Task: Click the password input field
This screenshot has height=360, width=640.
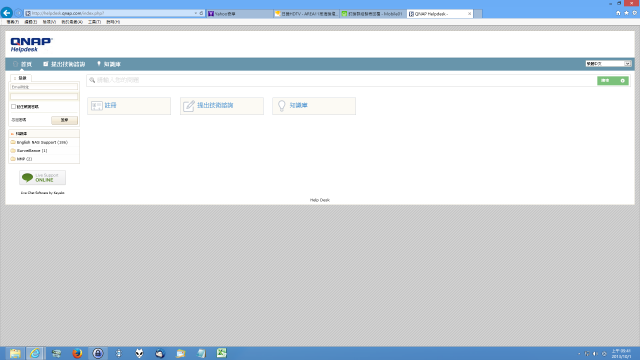Action: point(44,97)
